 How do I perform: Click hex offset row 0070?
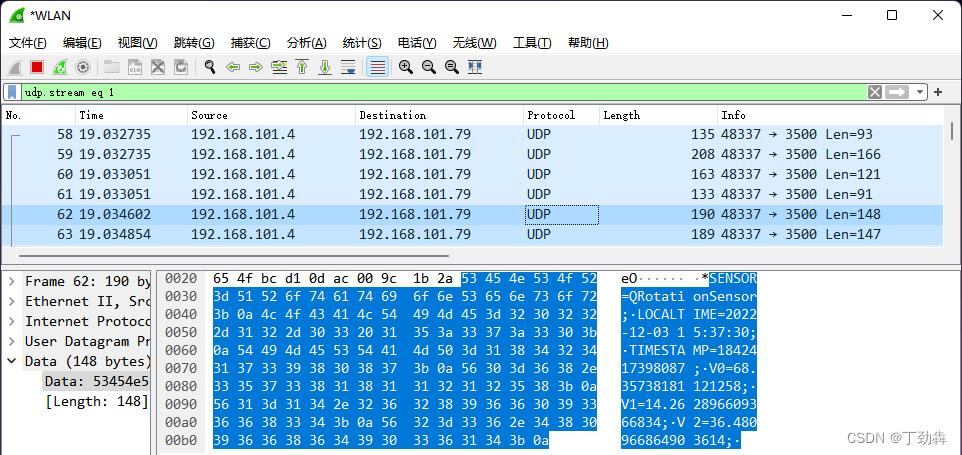click(180, 369)
